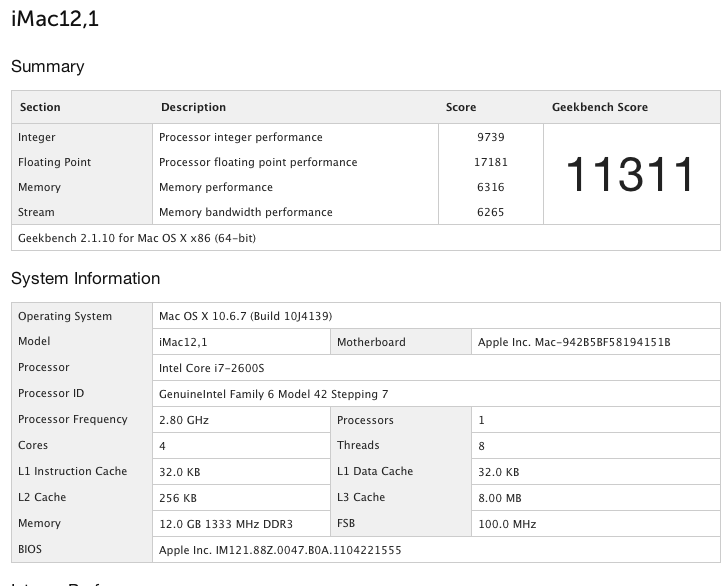Click the System Information heading
Screen dimensions: 723x586
point(85,278)
